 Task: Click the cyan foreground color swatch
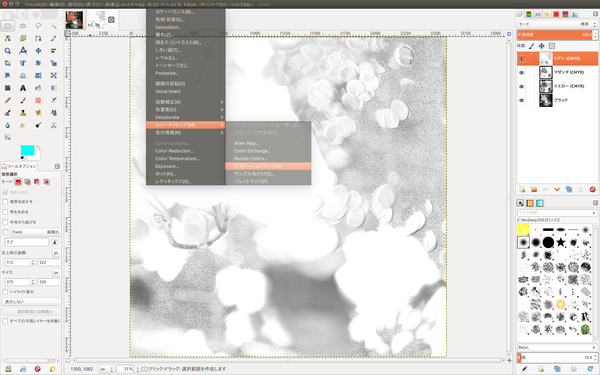click(x=27, y=150)
